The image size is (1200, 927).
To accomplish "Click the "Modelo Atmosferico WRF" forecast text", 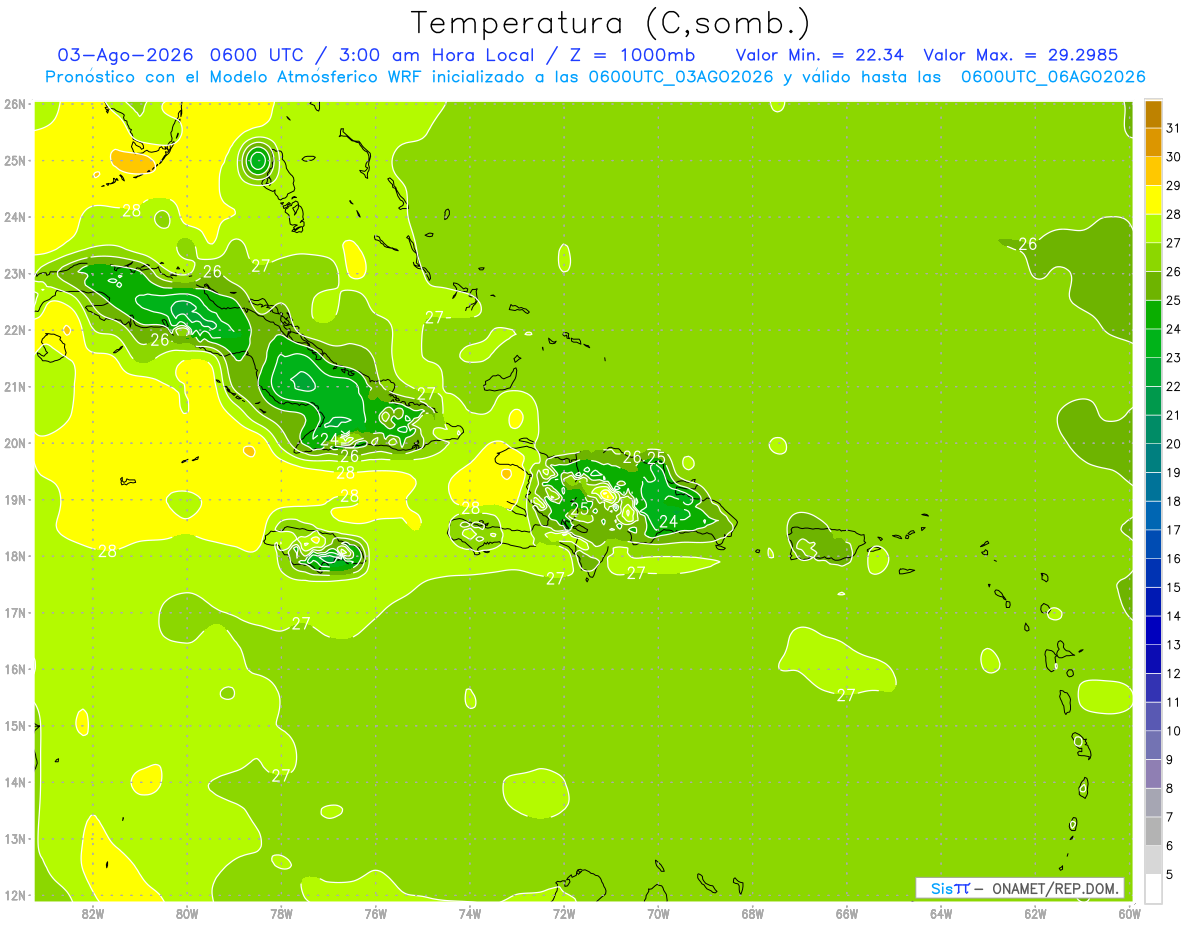I will [314, 76].
